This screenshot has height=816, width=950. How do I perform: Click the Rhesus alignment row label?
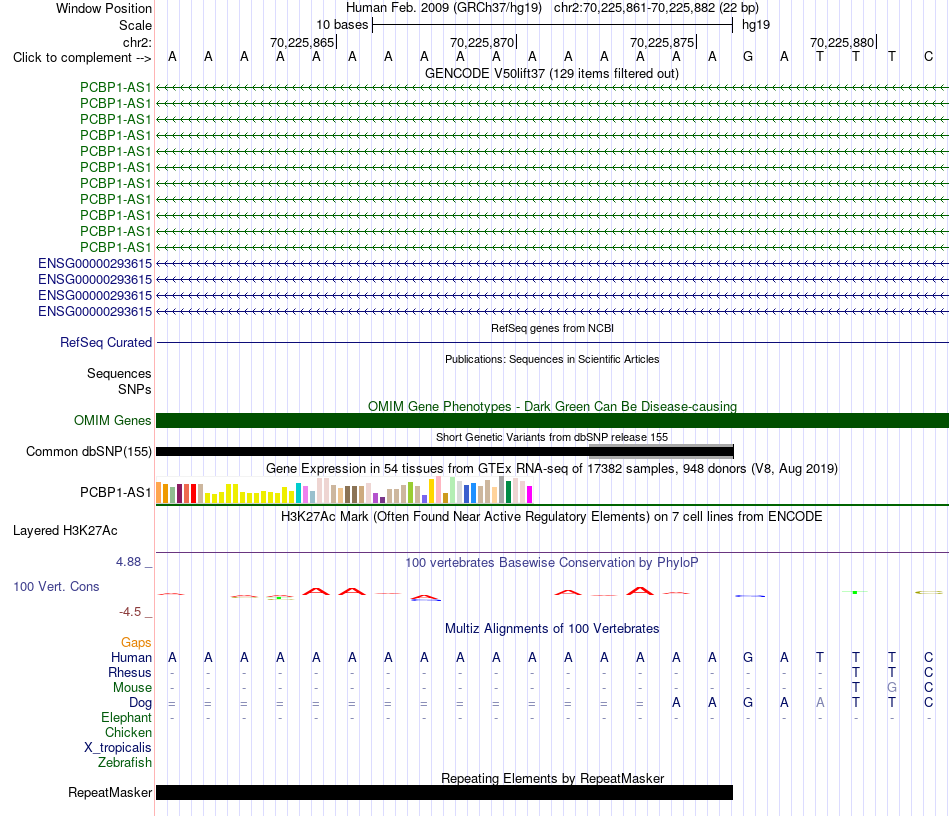point(130,672)
